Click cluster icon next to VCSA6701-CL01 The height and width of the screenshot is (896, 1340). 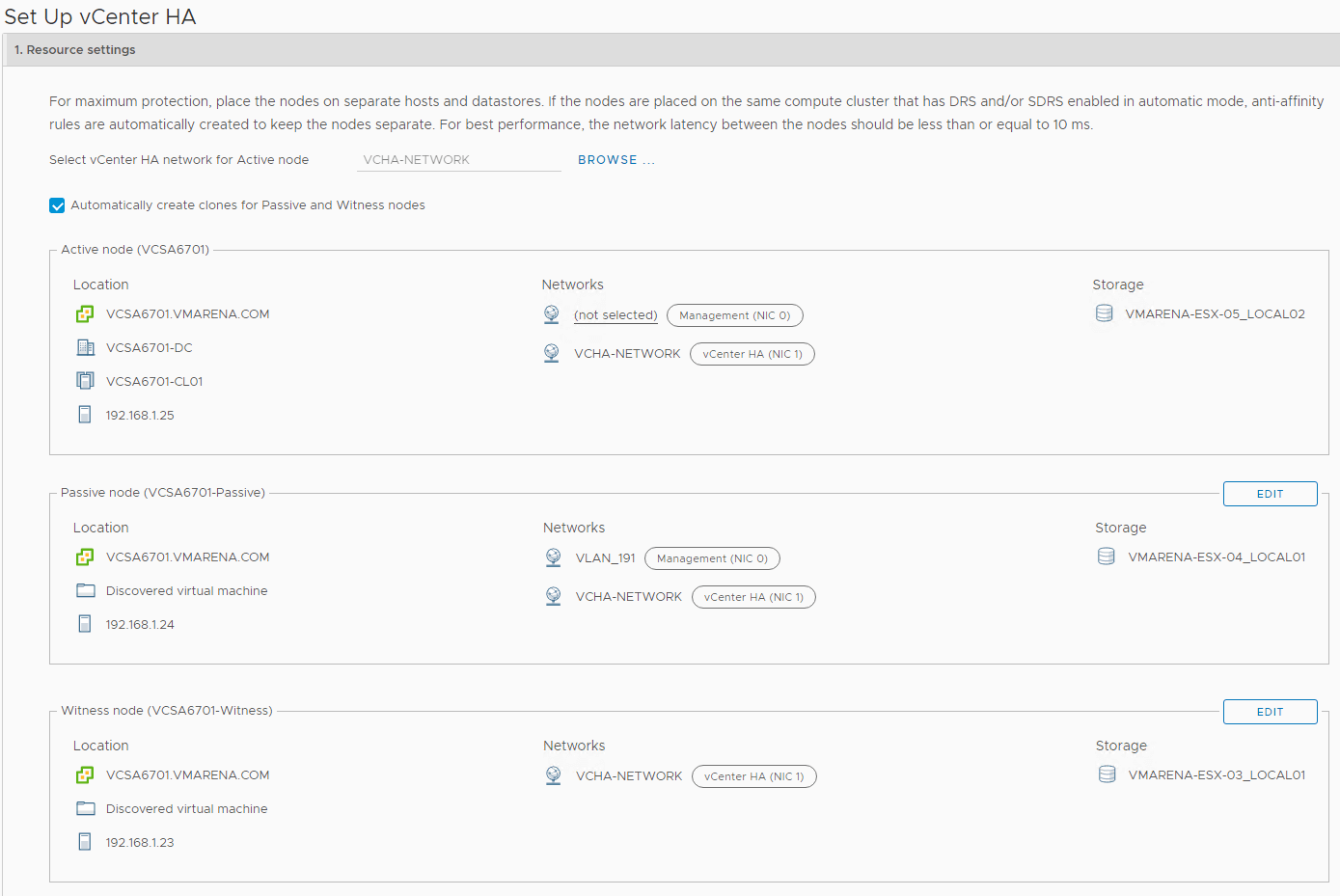coord(85,381)
